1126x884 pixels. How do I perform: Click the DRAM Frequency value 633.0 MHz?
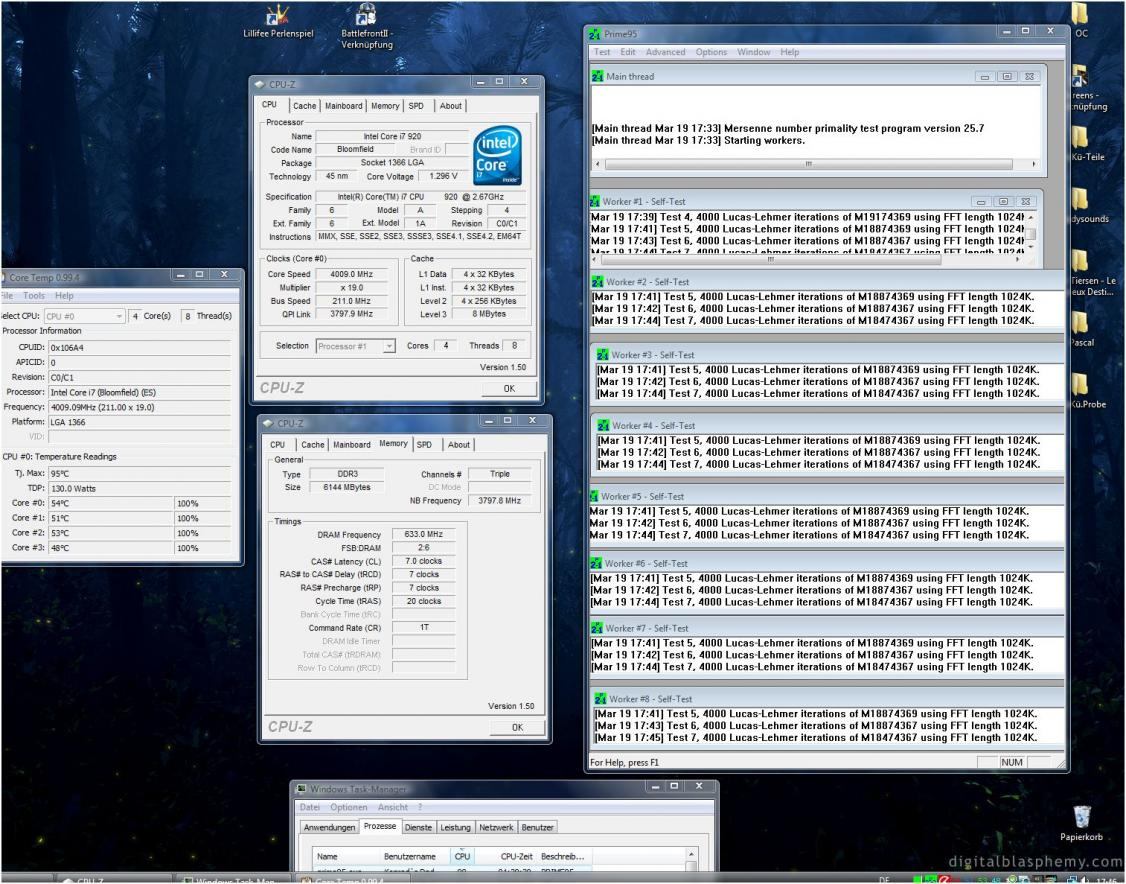coord(424,534)
